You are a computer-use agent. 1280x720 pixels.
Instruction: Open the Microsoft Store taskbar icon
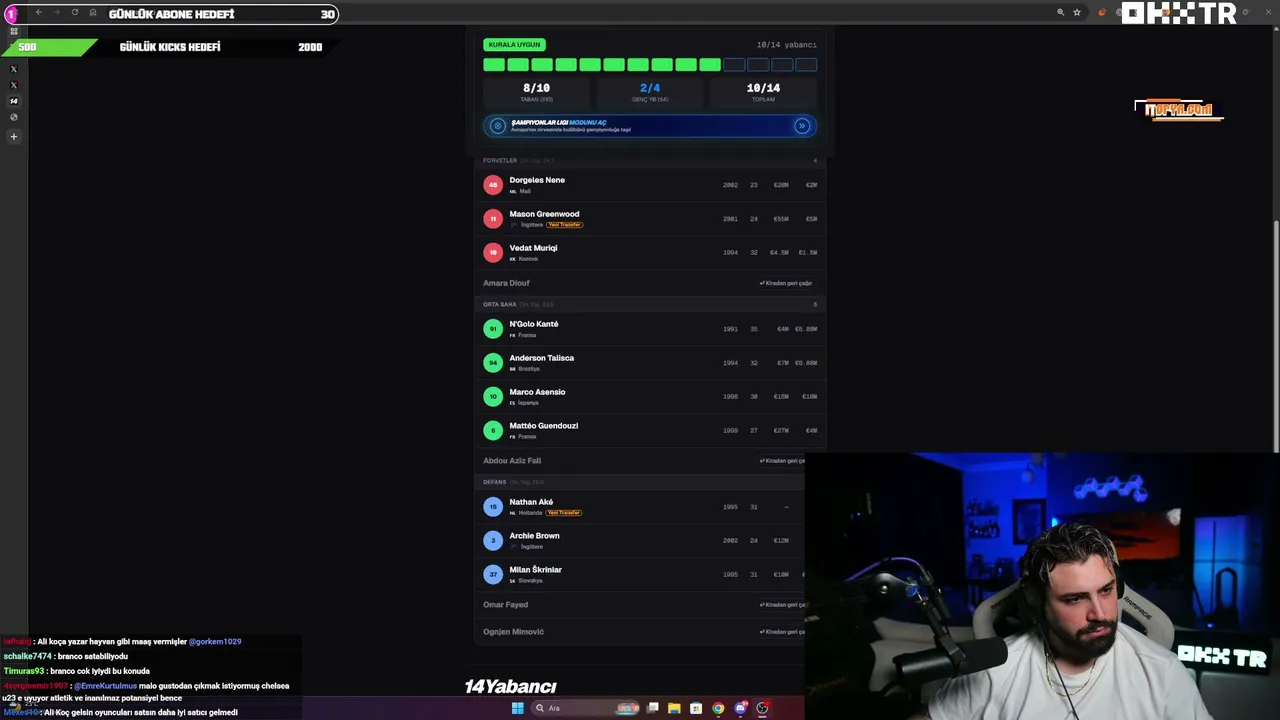click(696, 708)
